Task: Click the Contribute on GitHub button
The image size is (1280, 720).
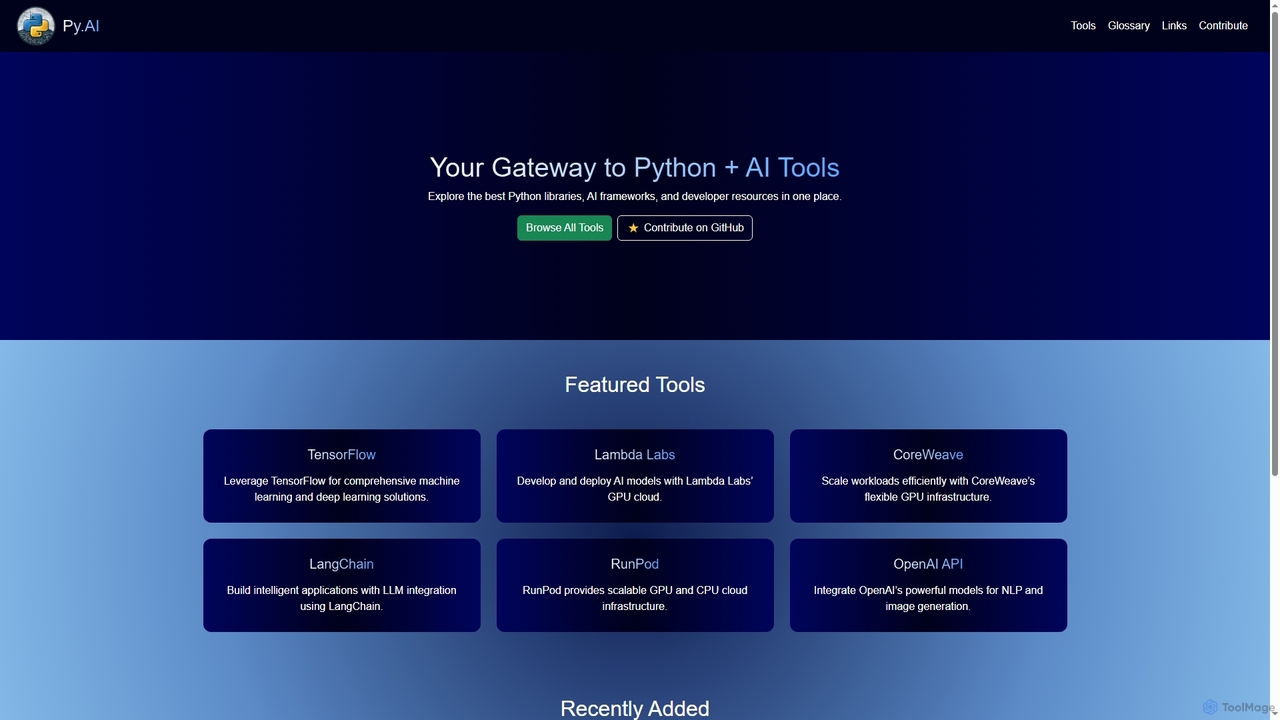Action: pyautogui.click(x=685, y=228)
